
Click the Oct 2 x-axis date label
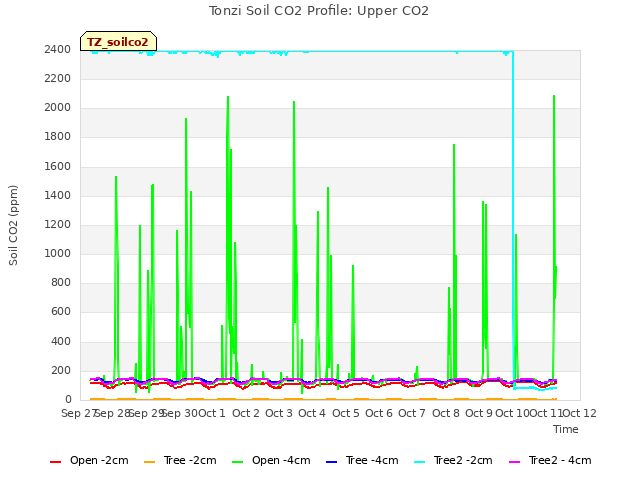tap(246, 413)
